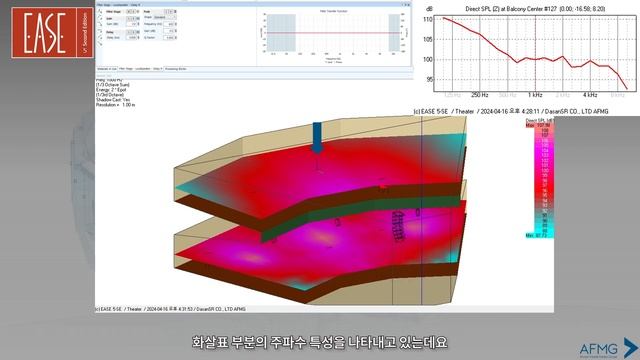Click the "4 kHz" axis label
The width and height of the screenshot is (640, 360).
(590, 95)
